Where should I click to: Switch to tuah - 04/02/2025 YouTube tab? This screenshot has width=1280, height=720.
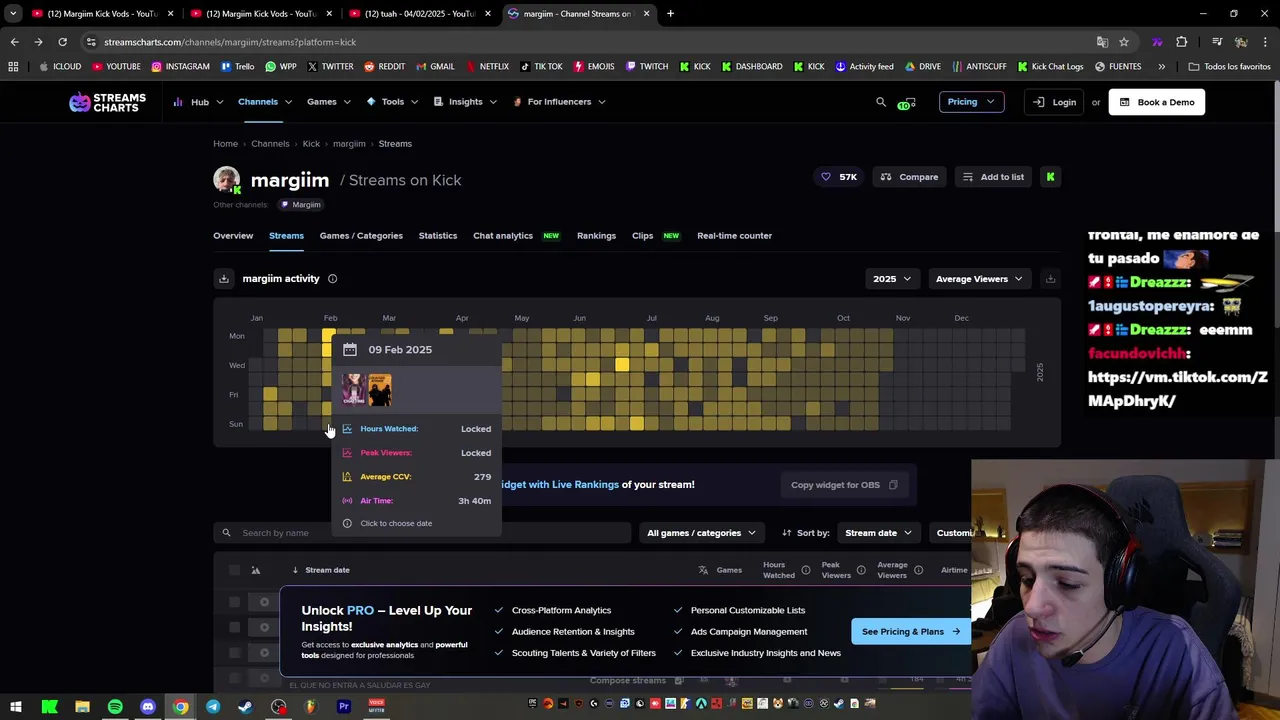coord(418,14)
